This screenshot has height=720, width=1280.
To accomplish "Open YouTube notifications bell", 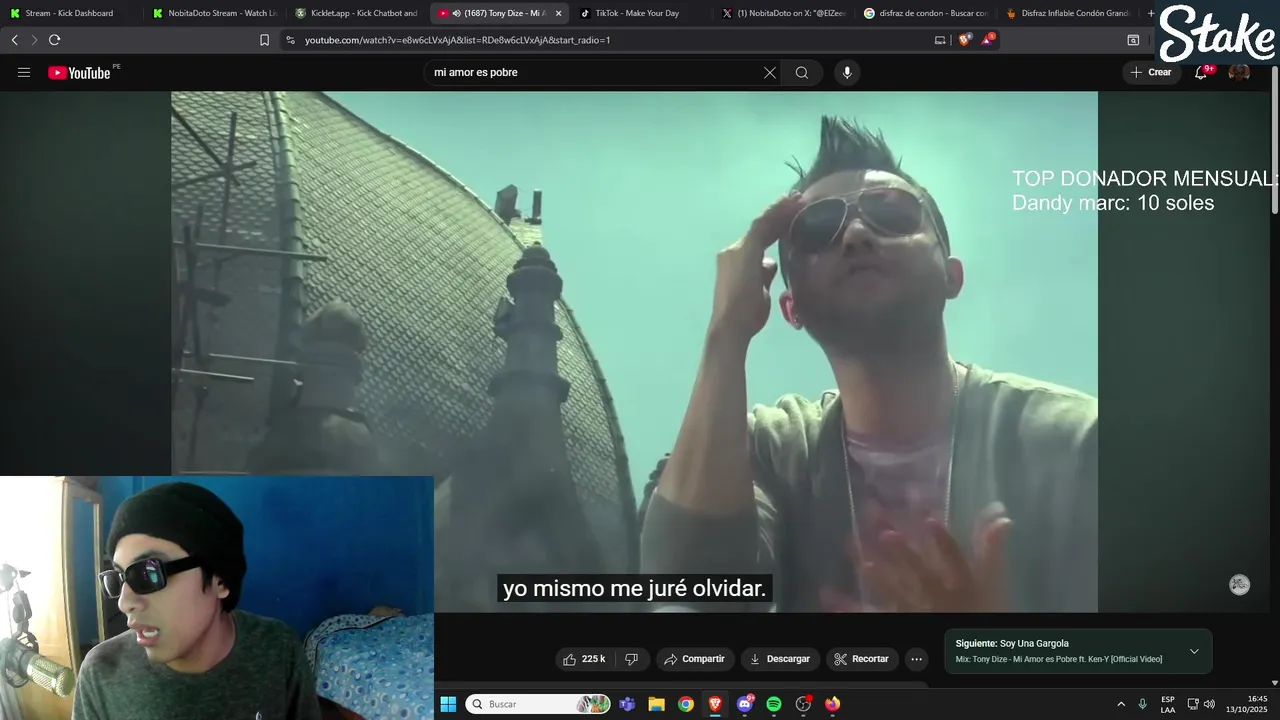I will pos(1201,72).
